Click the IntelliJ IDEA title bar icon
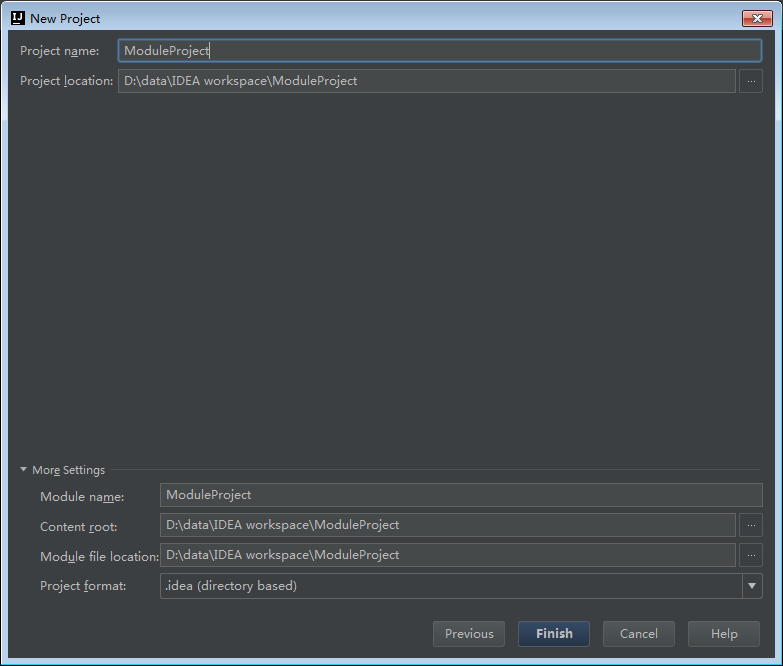This screenshot has width=783, height=666. [17, 18]
